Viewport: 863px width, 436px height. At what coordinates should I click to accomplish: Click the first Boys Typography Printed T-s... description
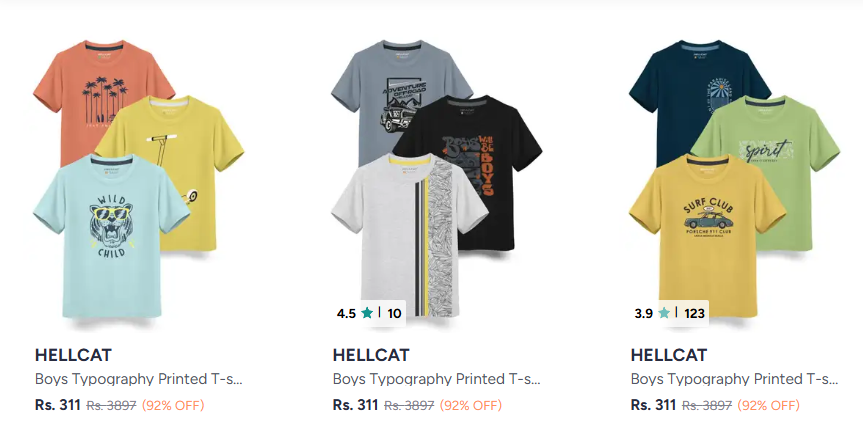click(139, 379)
